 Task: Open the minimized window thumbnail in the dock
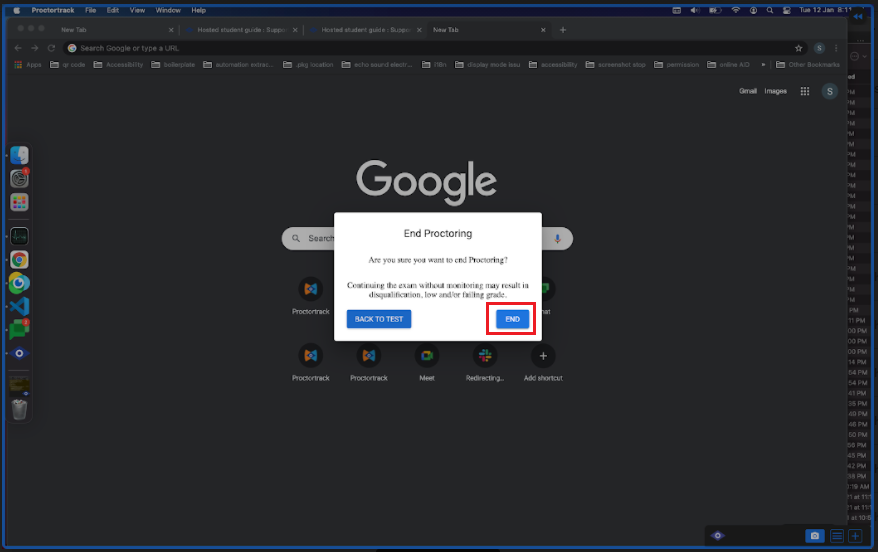pyautogui.click(x=19, y=386)
